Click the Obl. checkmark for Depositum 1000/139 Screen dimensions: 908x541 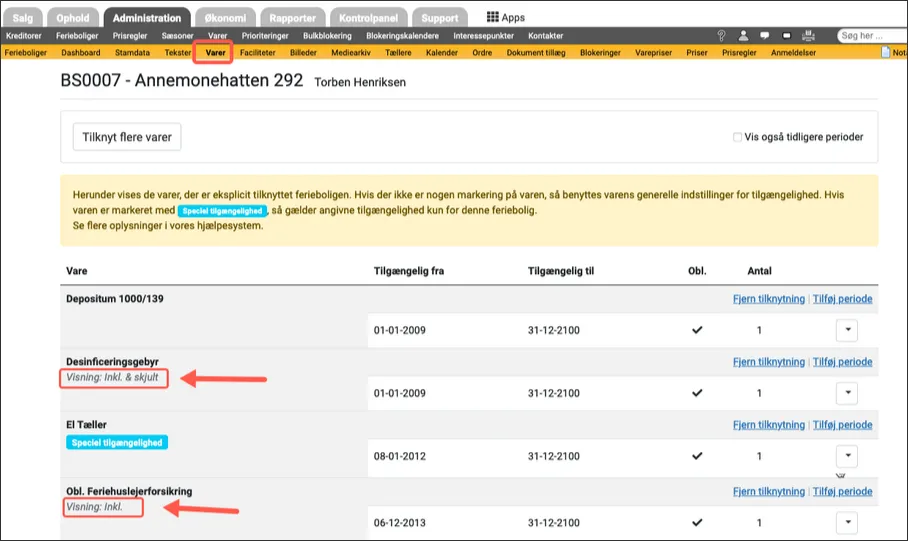pos(697,330)
